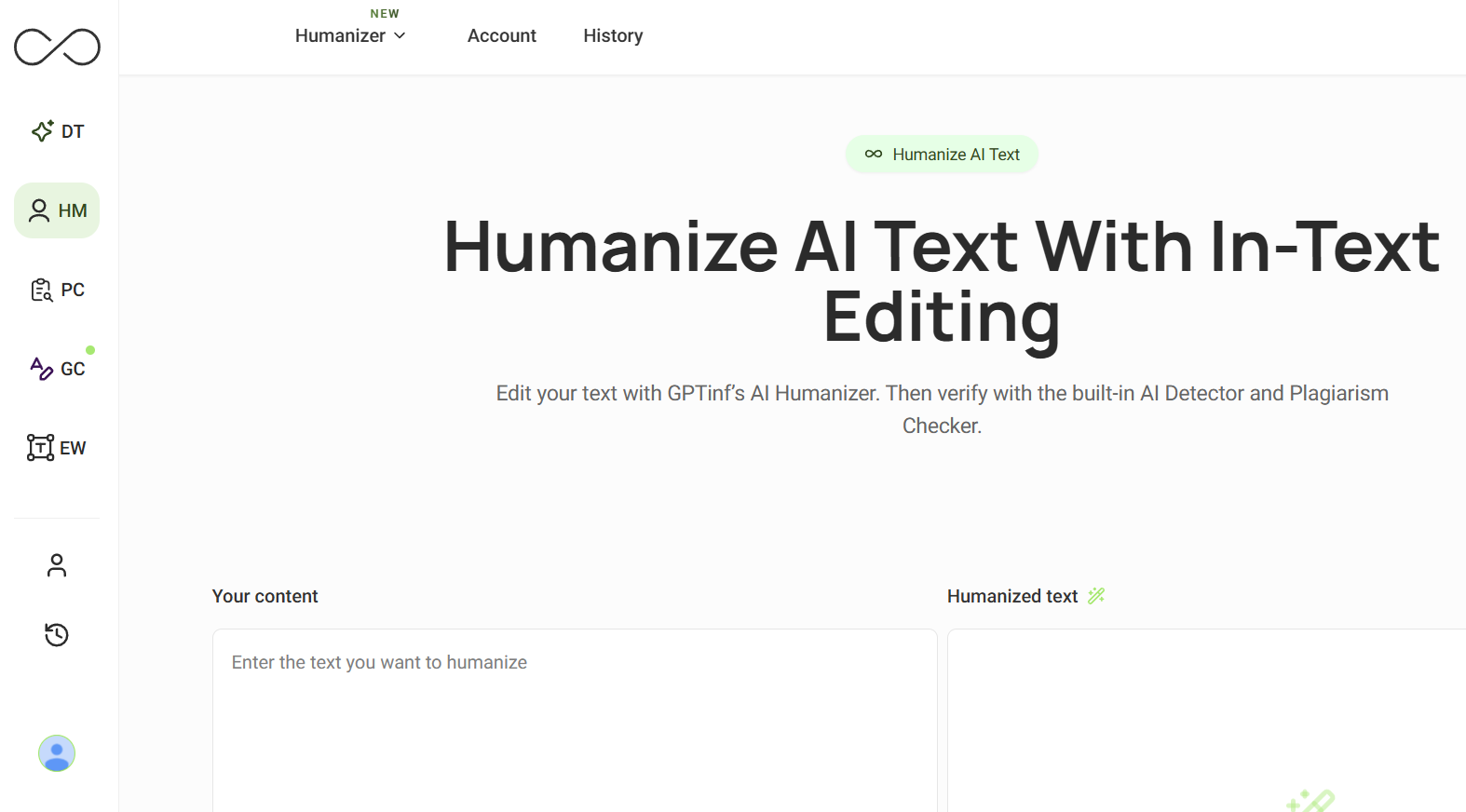The width and height of the screenshot is (1466, 812).
Task: Open the Account menu item
Action: tap(502, 35)
